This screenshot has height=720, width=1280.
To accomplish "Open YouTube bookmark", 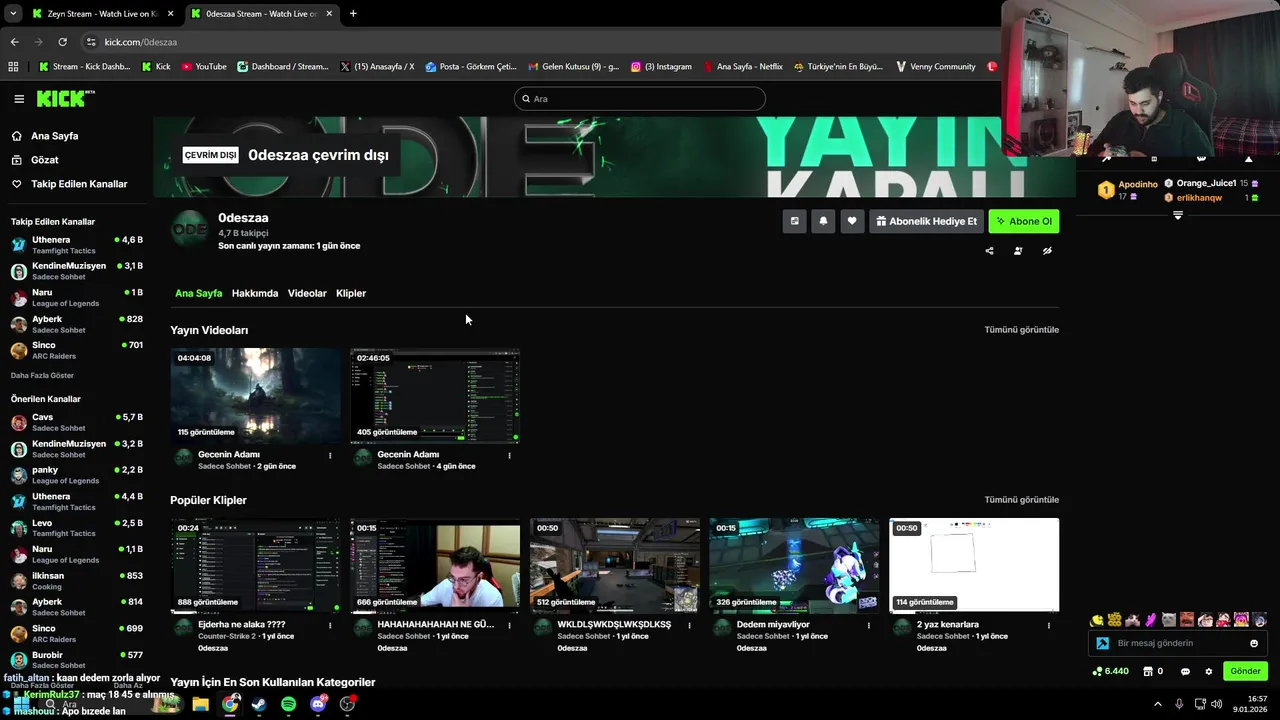I will pyautogui.click(x=204, y=67).
